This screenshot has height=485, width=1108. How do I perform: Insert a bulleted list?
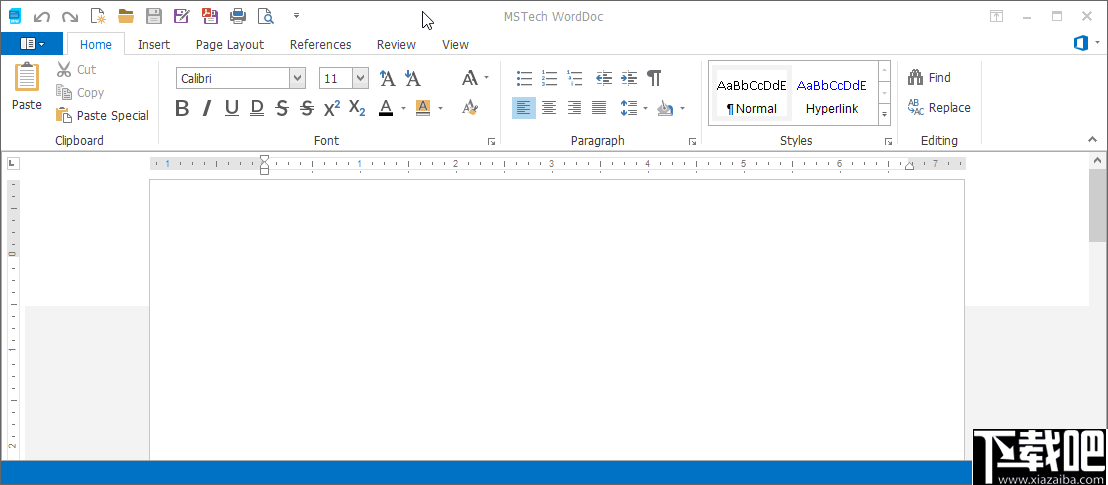pyautogui.click(x=524, y=78)
